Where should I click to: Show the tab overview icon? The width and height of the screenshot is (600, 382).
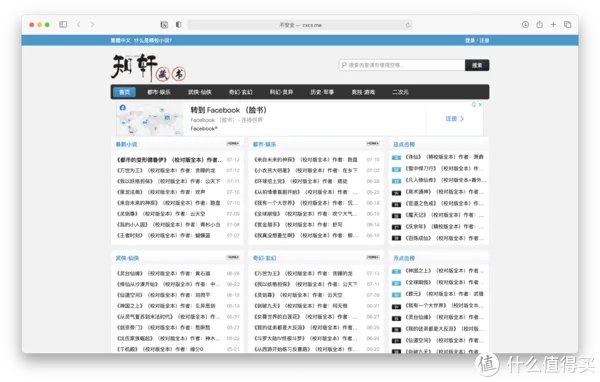[567, 24]
